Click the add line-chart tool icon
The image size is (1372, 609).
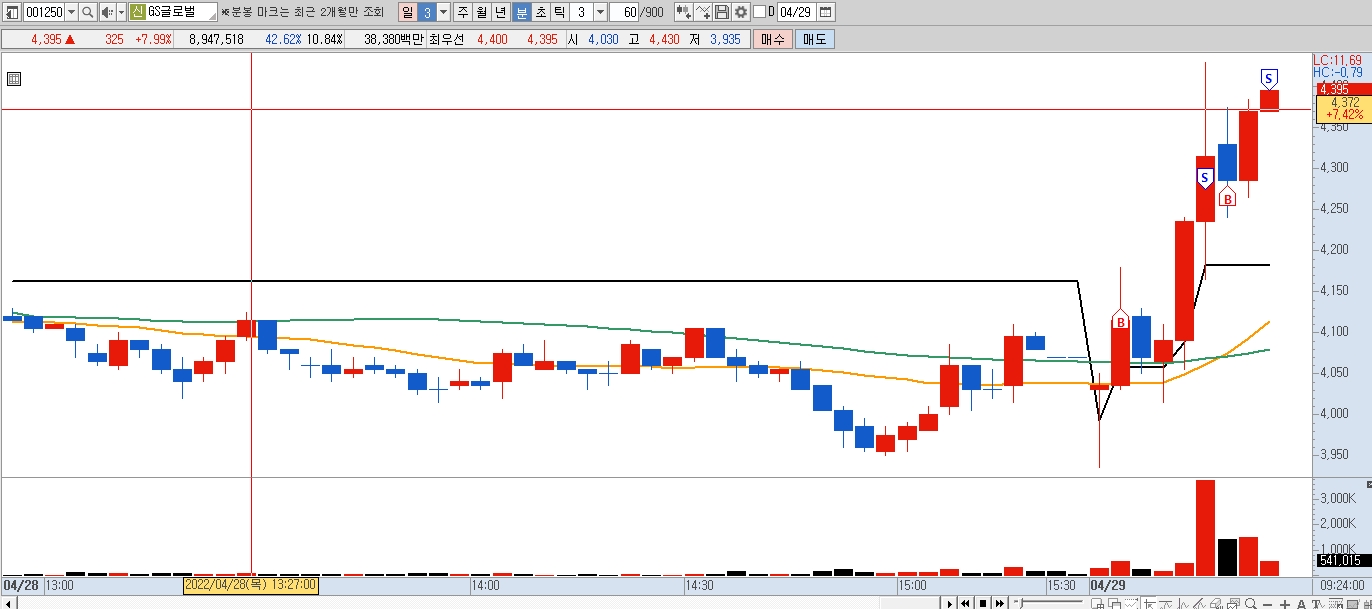[x=703, y=12]
